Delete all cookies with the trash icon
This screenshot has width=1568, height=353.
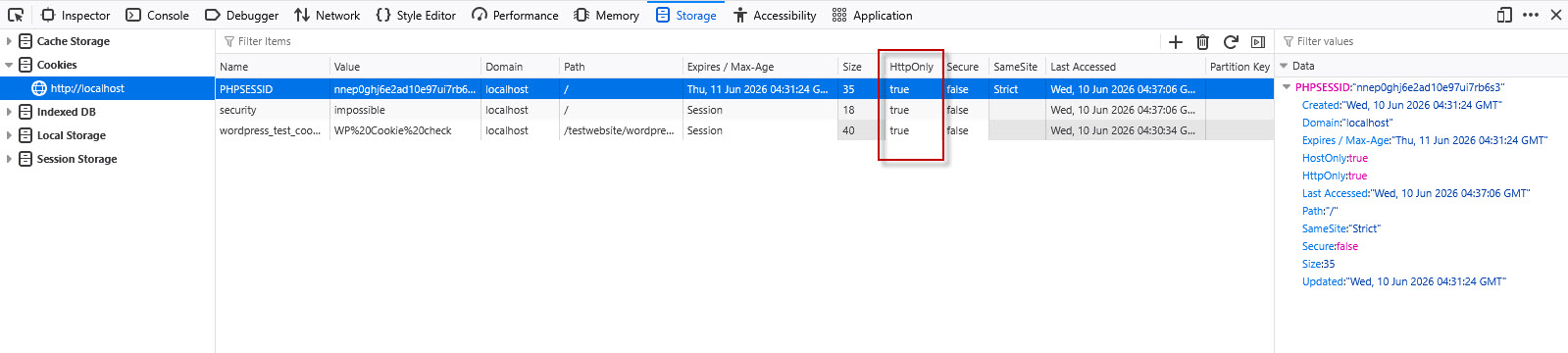coord(1203,41)
